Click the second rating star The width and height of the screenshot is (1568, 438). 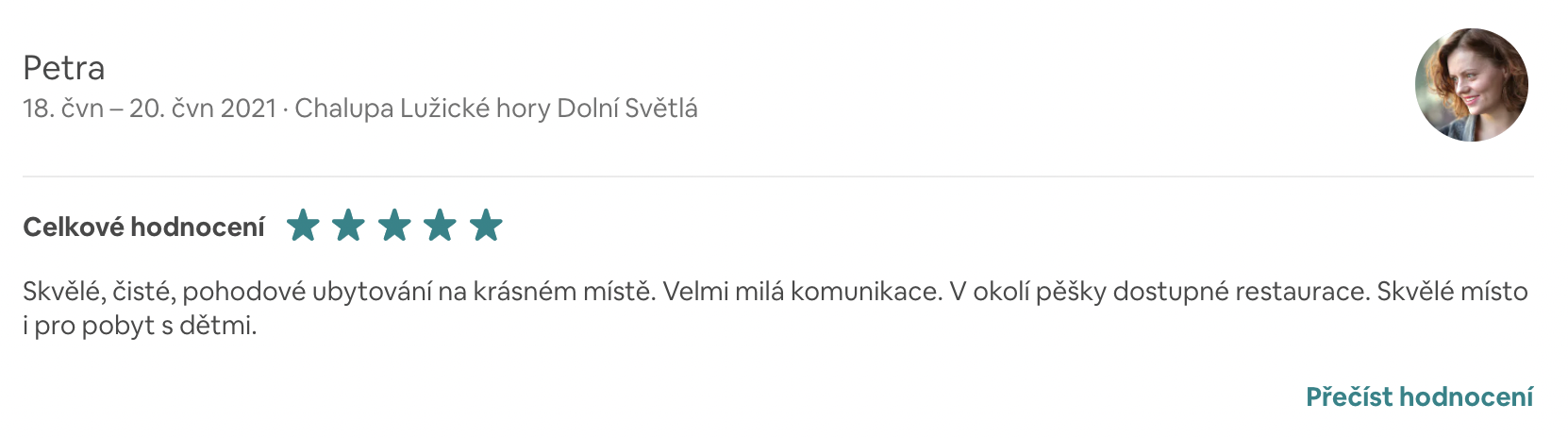[348, 226]
